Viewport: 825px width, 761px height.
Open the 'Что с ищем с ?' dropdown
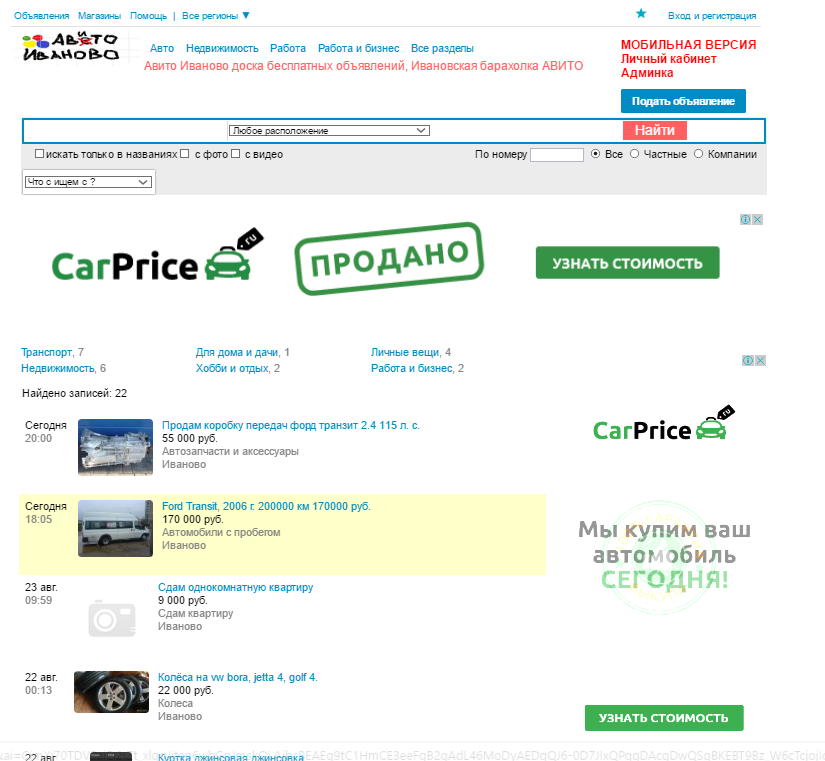(88, 182)
